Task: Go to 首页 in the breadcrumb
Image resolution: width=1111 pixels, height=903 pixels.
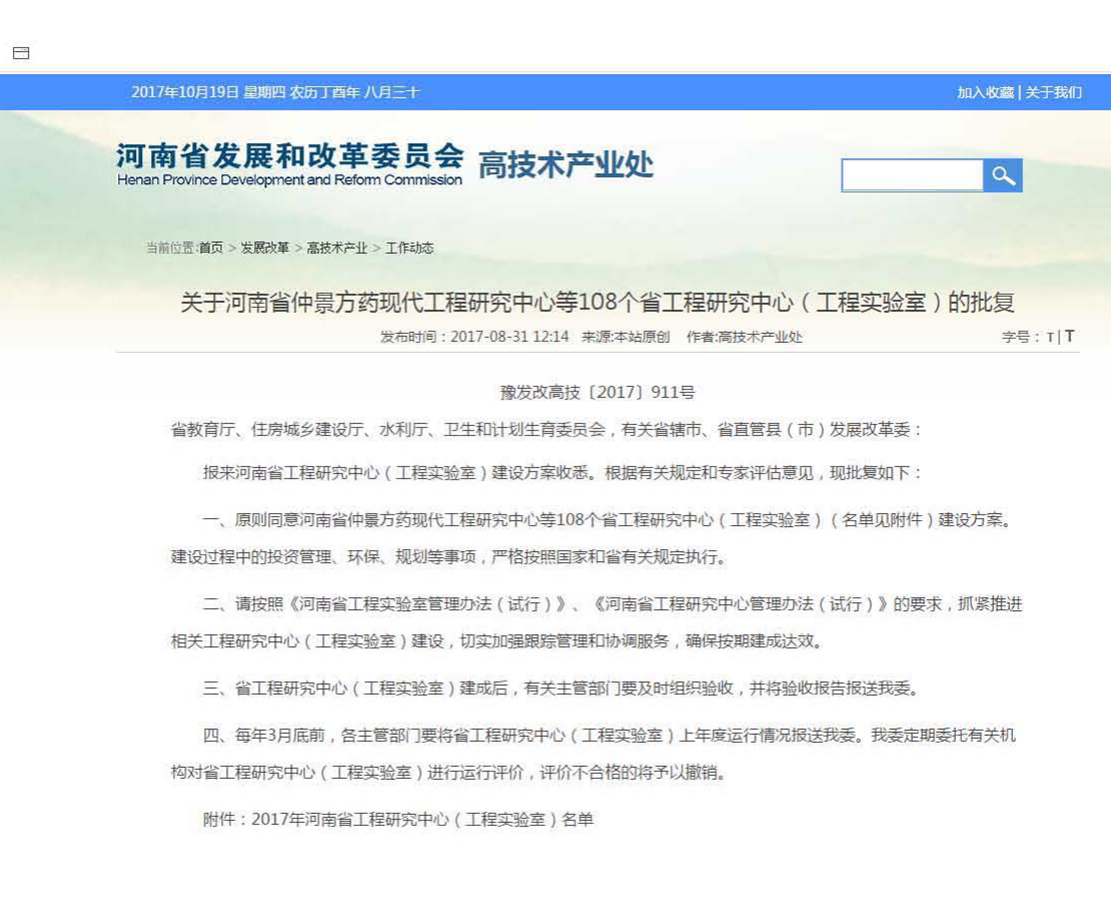Action: [x=211, y=248]
